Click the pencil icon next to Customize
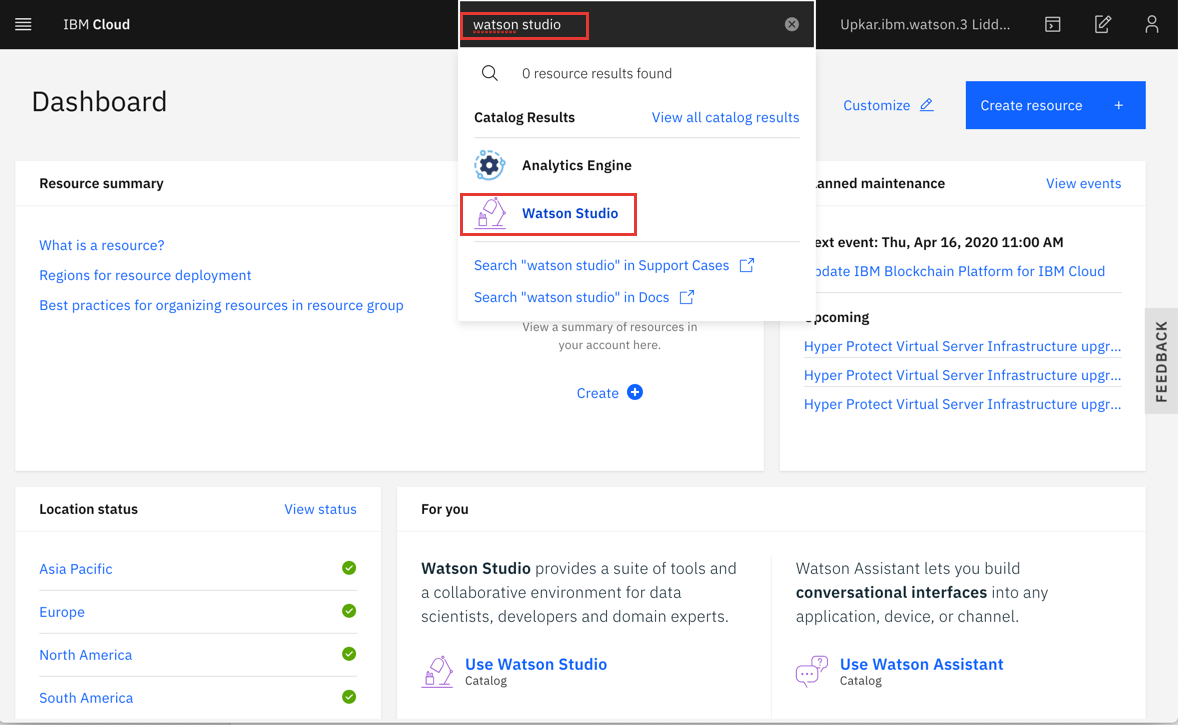Screen dimensions: 1178x725 tap(927, 104)
